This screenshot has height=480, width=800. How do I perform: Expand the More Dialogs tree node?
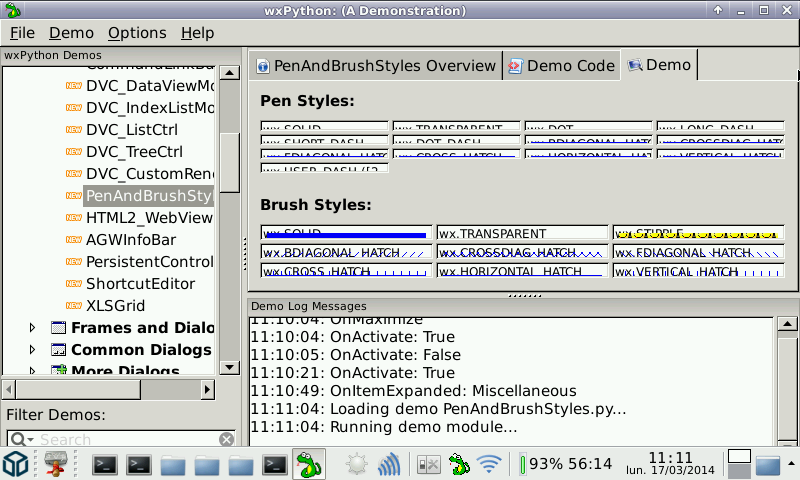[x=32, y=370]
